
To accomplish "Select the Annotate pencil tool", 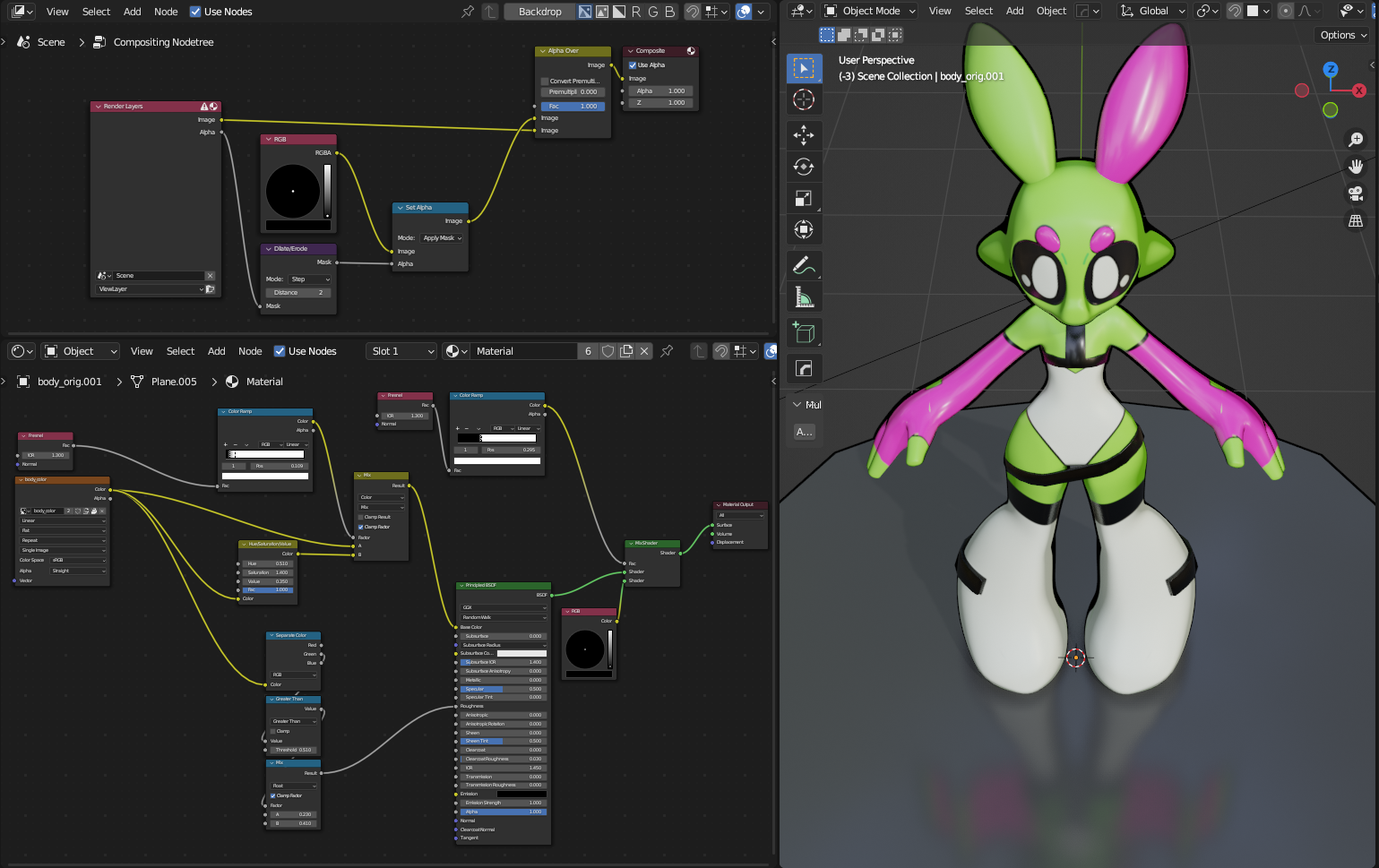I will (x=804, y=265).
